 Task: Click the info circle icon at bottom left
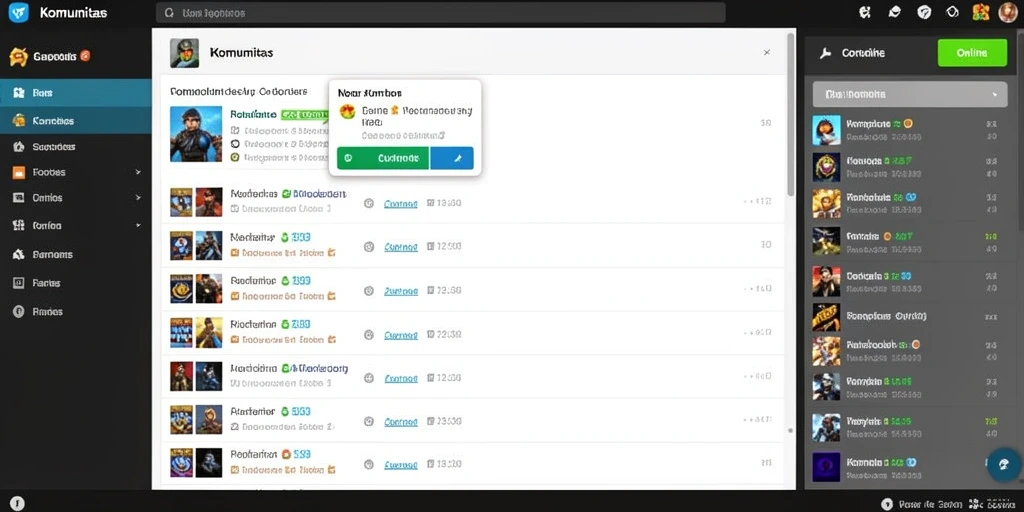(18, 503)
